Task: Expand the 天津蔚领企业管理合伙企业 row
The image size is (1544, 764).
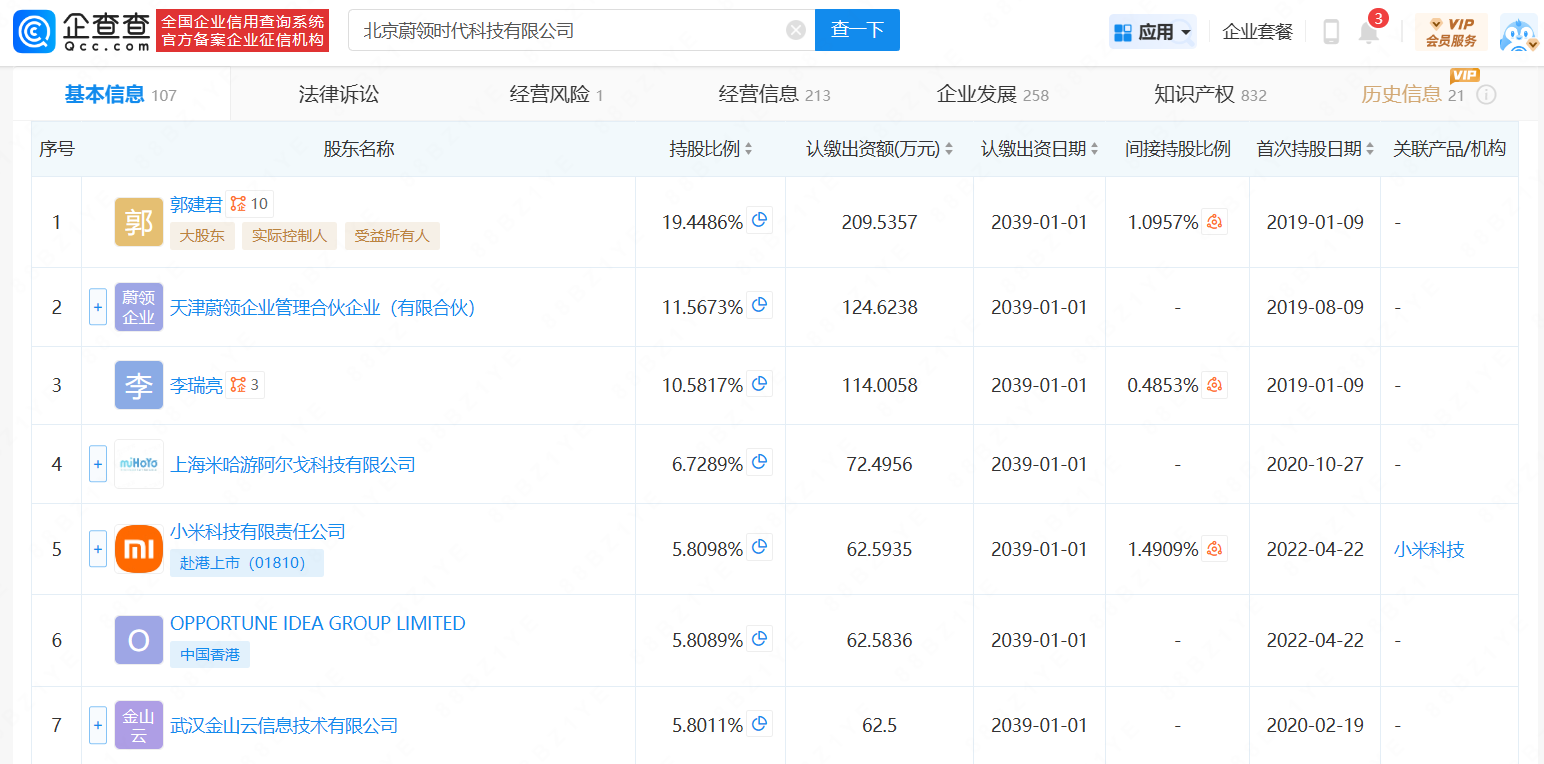Action: click(98, 307)
